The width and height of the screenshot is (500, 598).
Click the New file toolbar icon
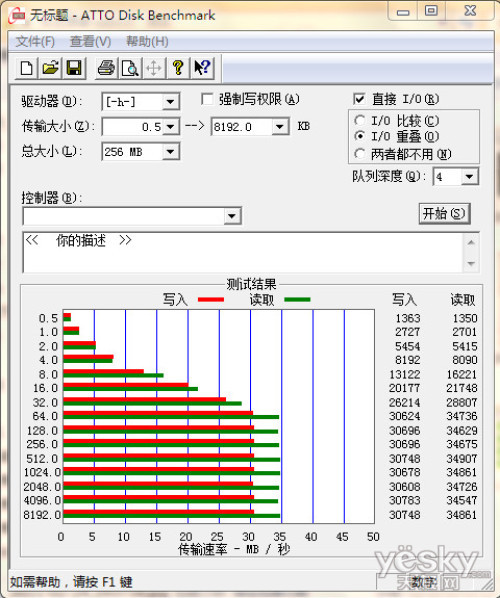[26, 68]
